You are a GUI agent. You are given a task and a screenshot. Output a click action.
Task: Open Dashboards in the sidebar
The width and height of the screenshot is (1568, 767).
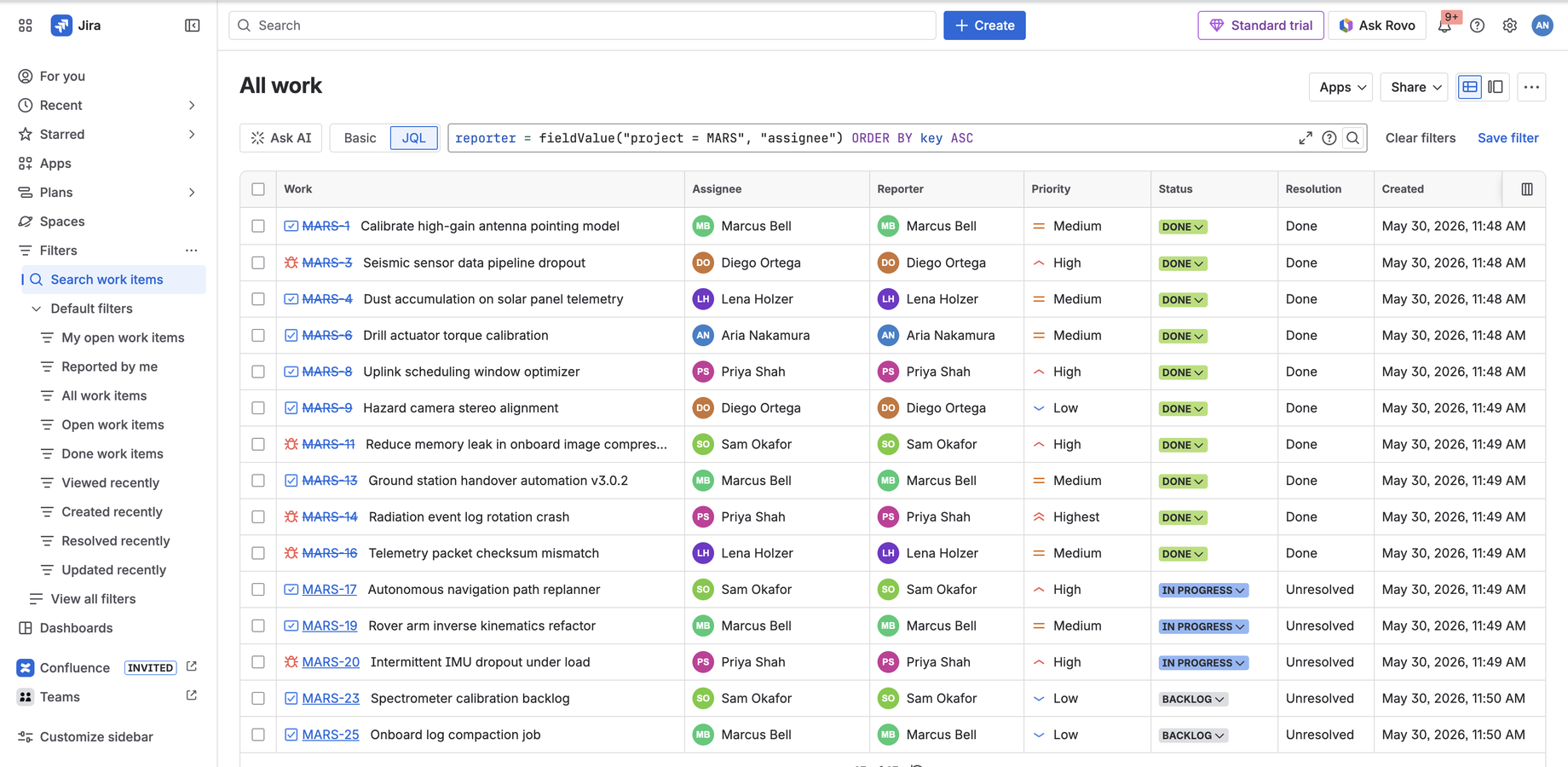pyautogui.click(x=76, y=628)
